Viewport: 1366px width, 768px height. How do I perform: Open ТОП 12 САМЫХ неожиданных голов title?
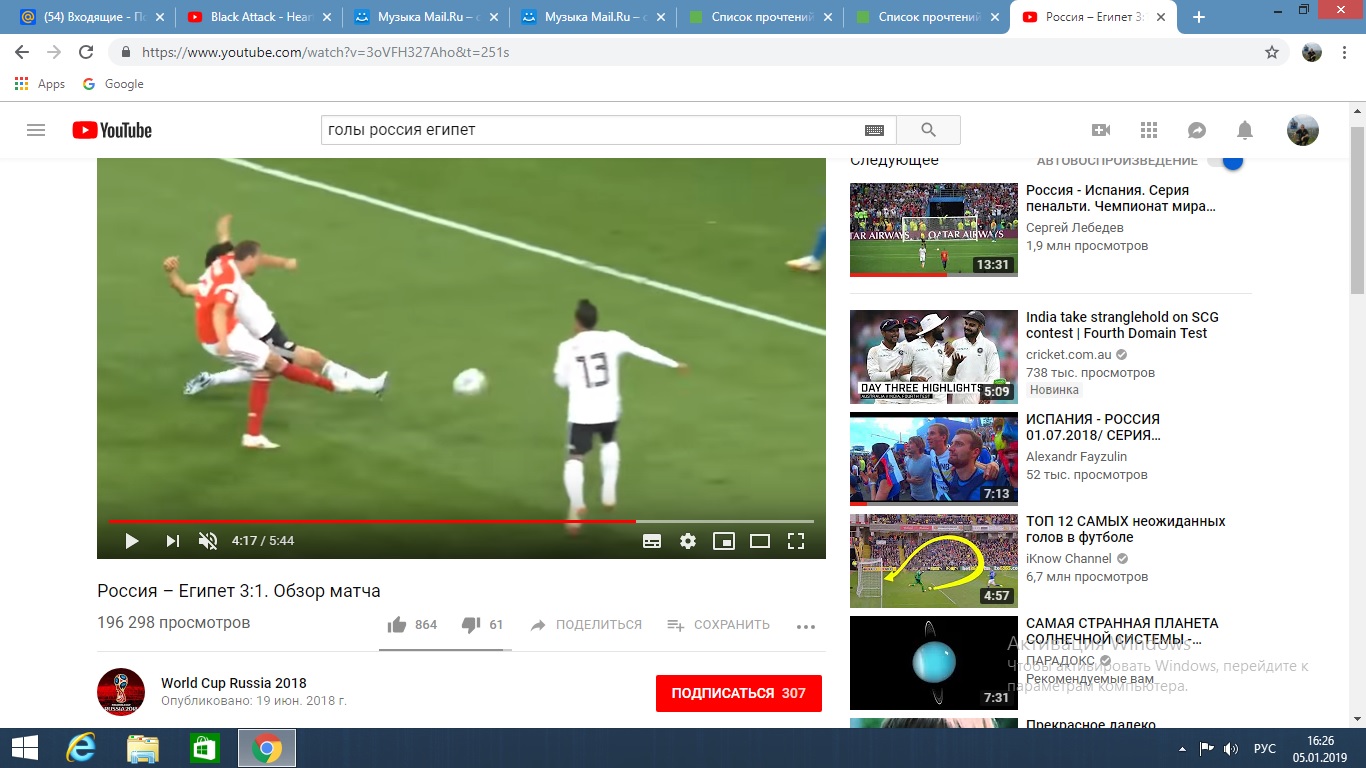click(x=1125, y=529)
